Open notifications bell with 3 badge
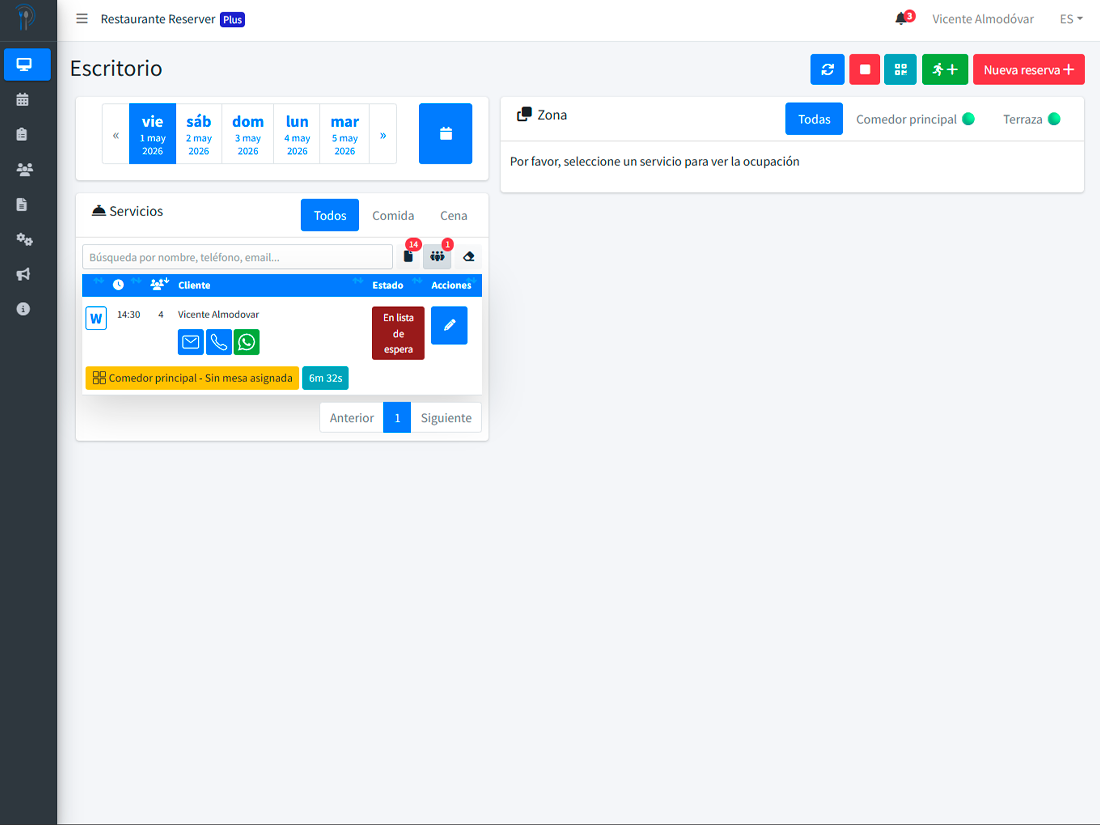This screenshot has width=1100, height=825. [x=903, y=18]
